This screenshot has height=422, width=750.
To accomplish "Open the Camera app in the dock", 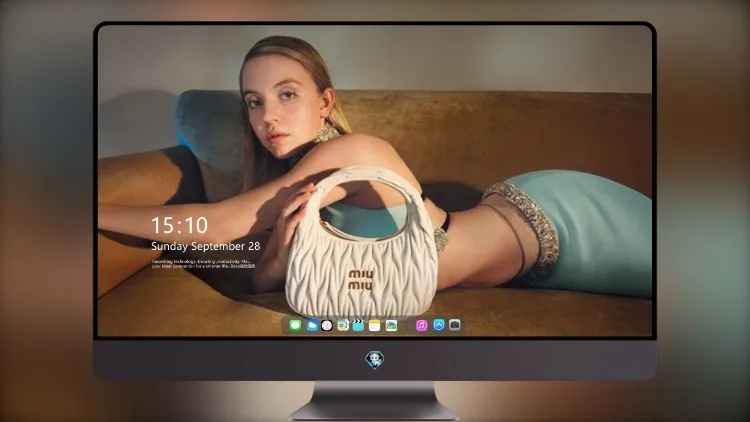I will tap(455, 325).
